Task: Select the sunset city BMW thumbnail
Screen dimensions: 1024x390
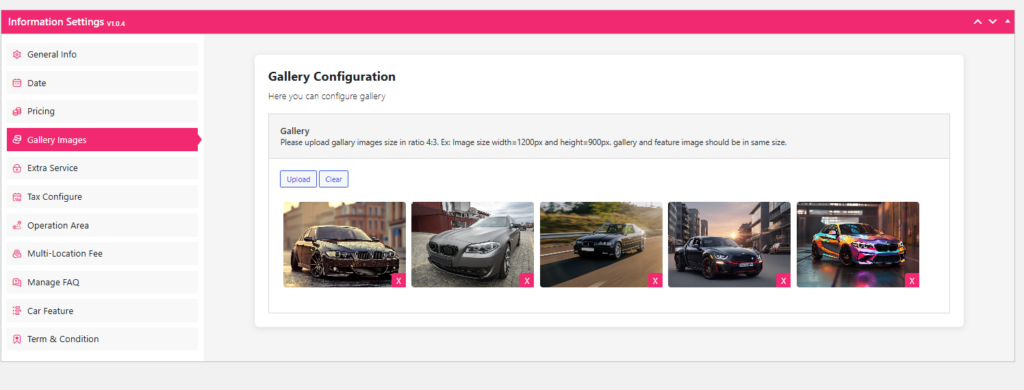Action: (x=729, y=244)
